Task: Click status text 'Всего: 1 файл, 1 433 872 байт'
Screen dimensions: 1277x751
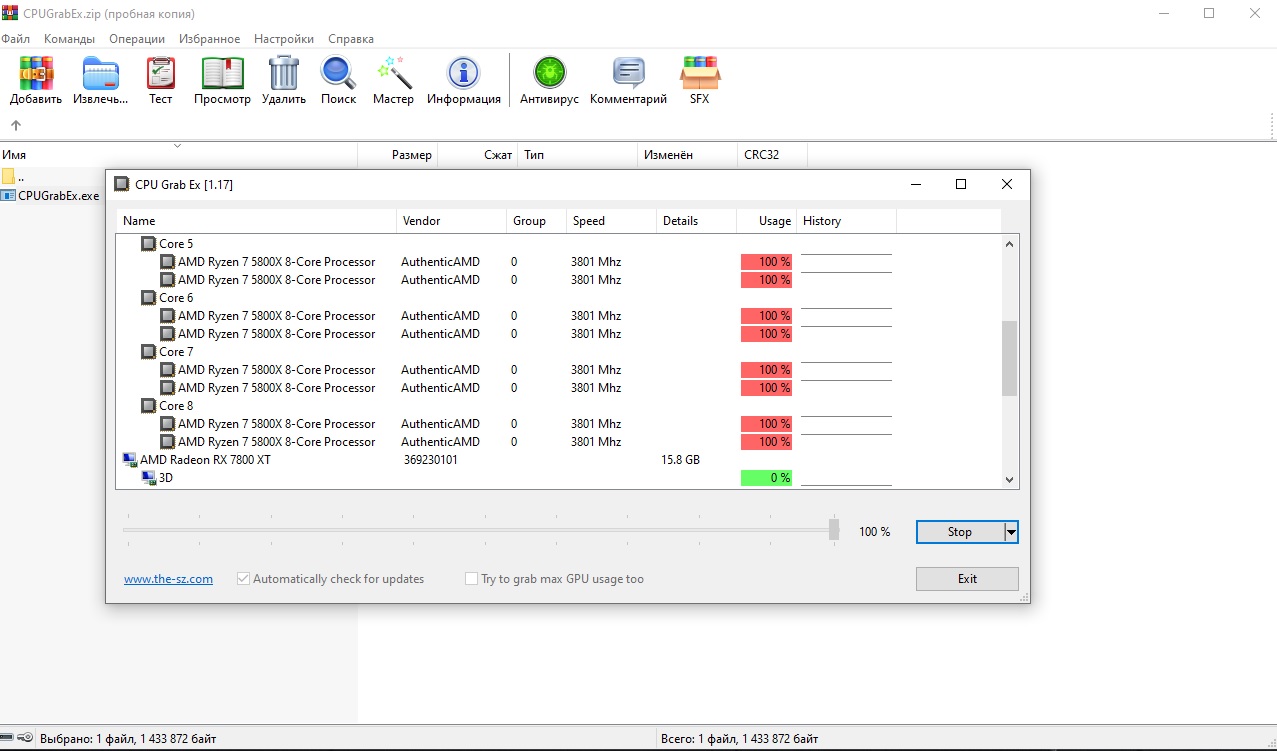Action: 739,739
